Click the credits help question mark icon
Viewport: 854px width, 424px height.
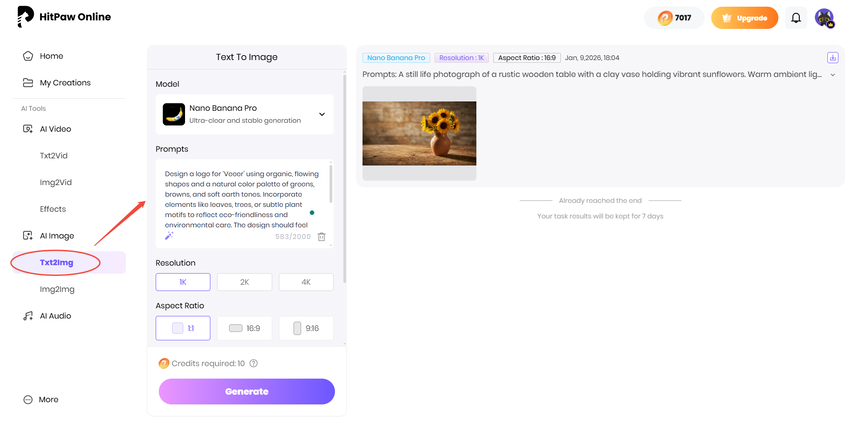click(x=254, y=363)
